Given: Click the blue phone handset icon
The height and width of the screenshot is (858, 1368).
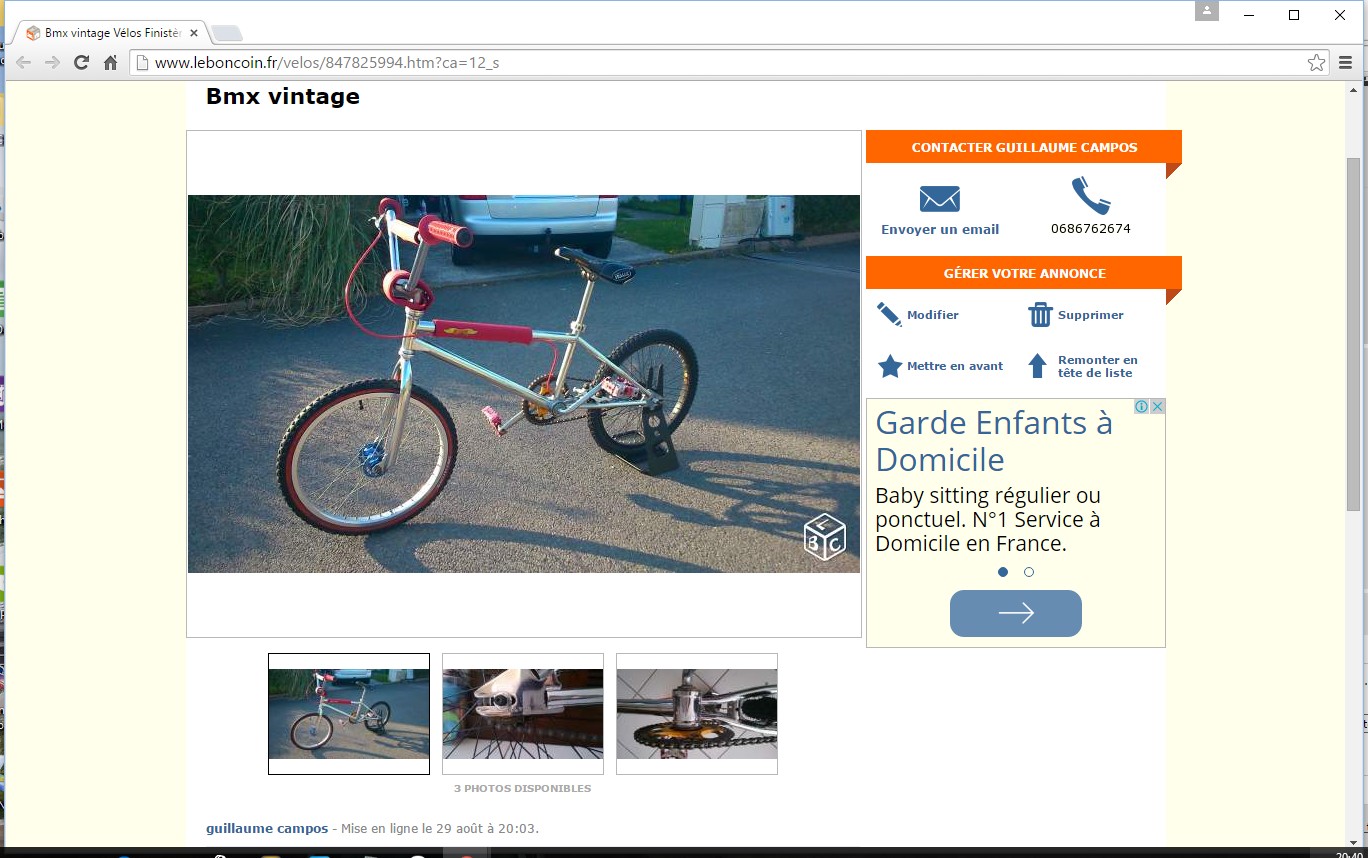Looking at the screenshot, I should tap(1090, 196).
